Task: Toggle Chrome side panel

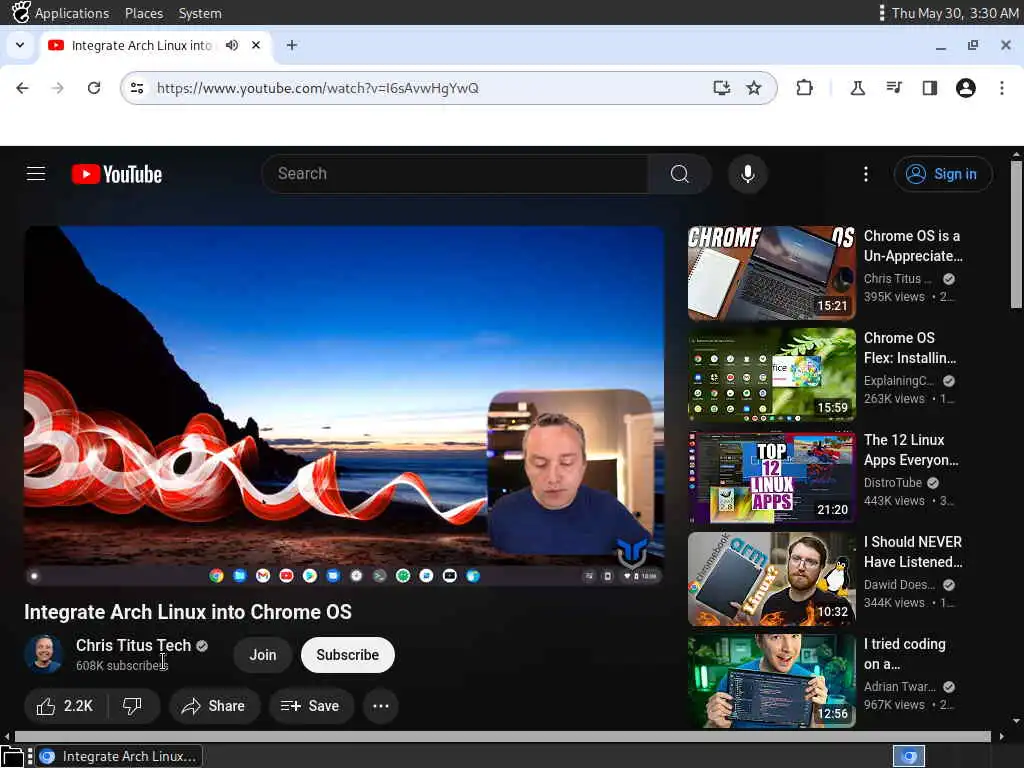Action: [930, 88]
